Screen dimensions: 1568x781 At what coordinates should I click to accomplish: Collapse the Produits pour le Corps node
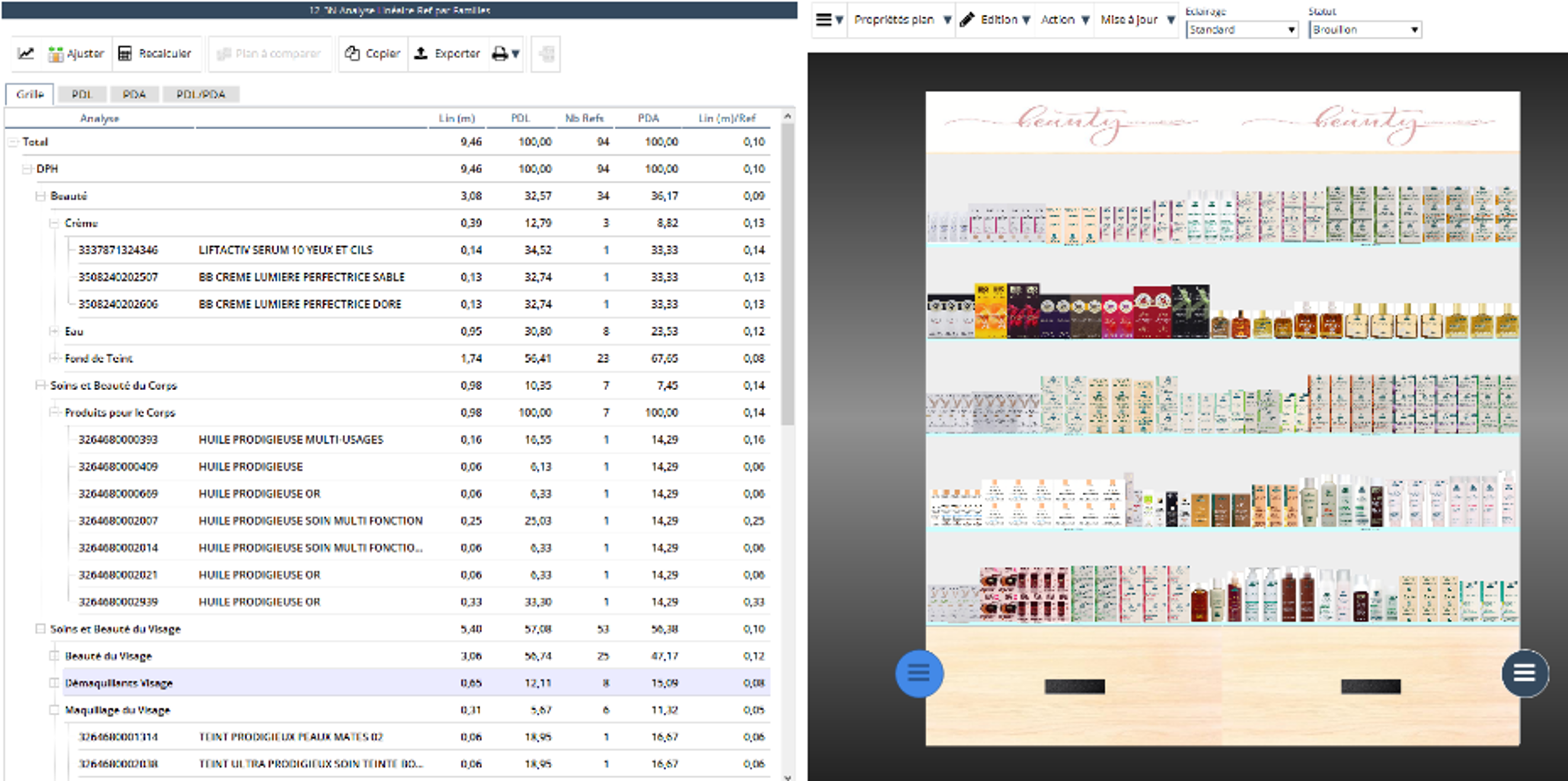tap(54, 413)
